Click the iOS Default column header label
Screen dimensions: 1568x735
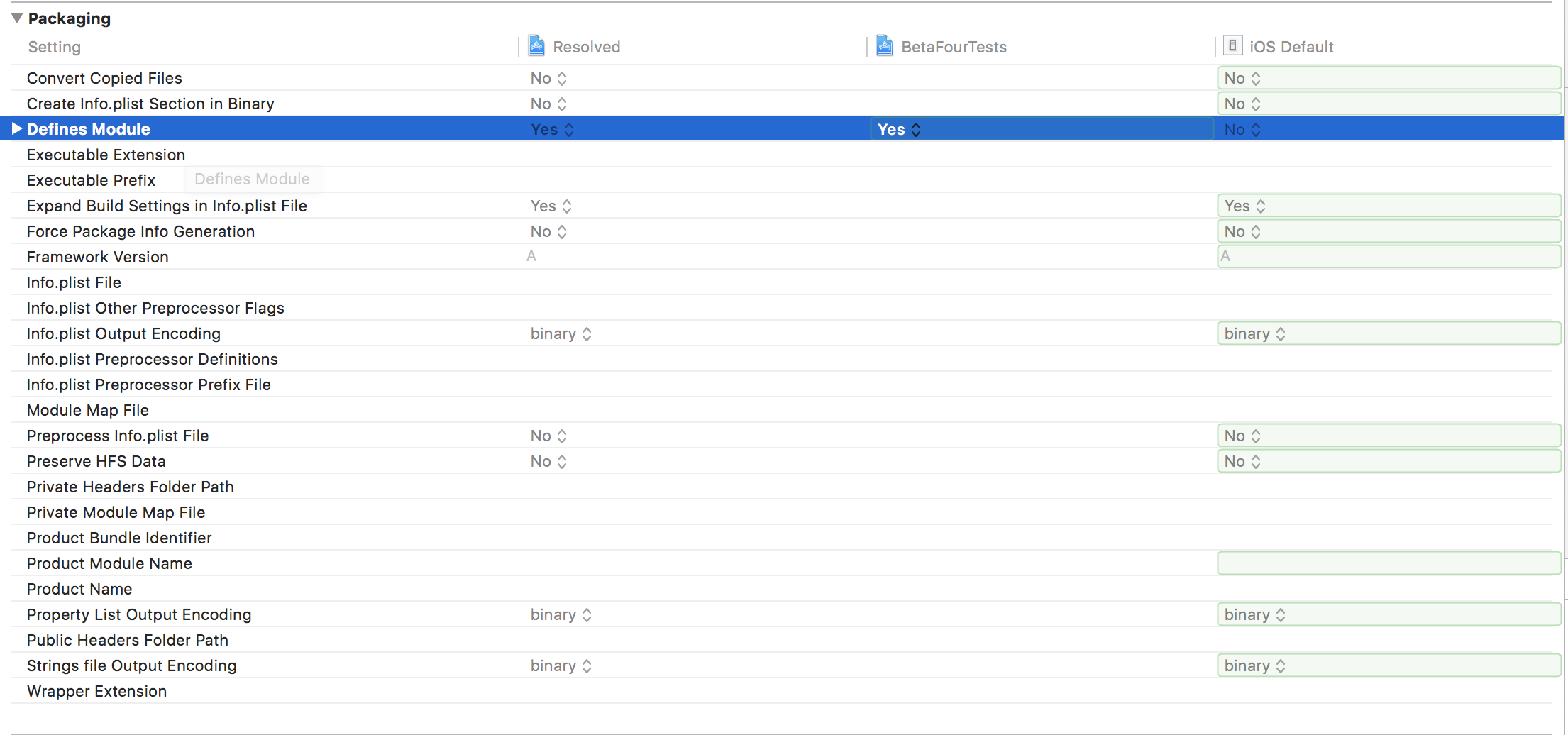coord(1291,47)
